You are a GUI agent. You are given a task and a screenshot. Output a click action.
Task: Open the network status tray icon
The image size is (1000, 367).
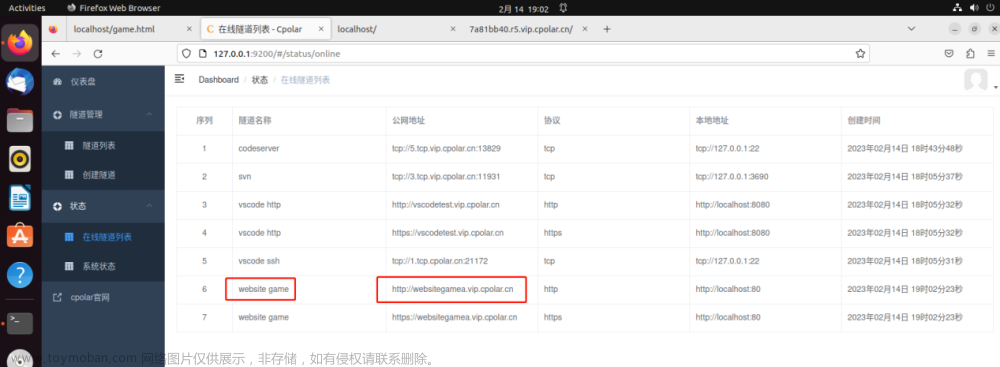click(957, 8)
